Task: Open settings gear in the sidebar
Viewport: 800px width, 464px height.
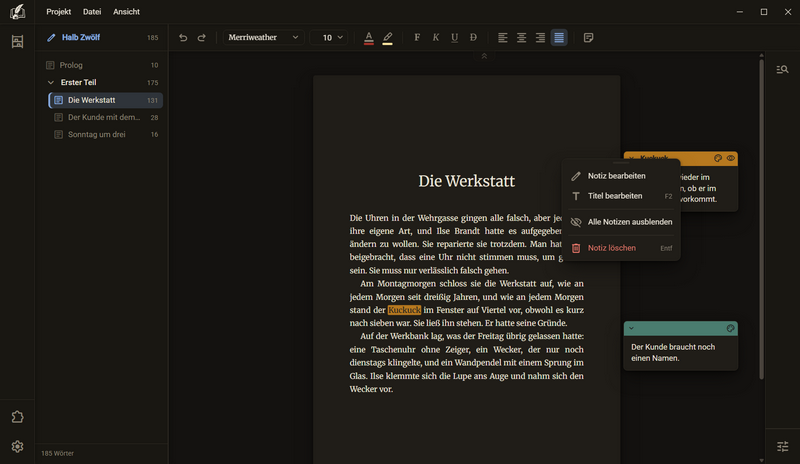Action: click(x=17, y=447)
